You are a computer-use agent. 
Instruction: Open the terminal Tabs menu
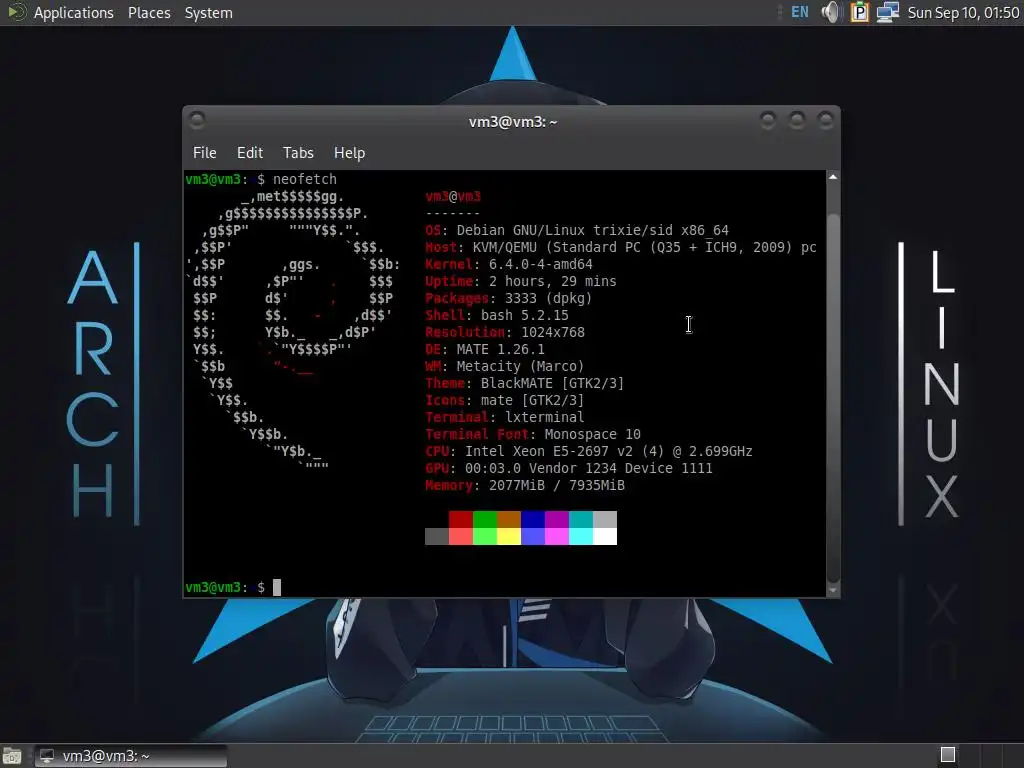(x=298, y=153)
